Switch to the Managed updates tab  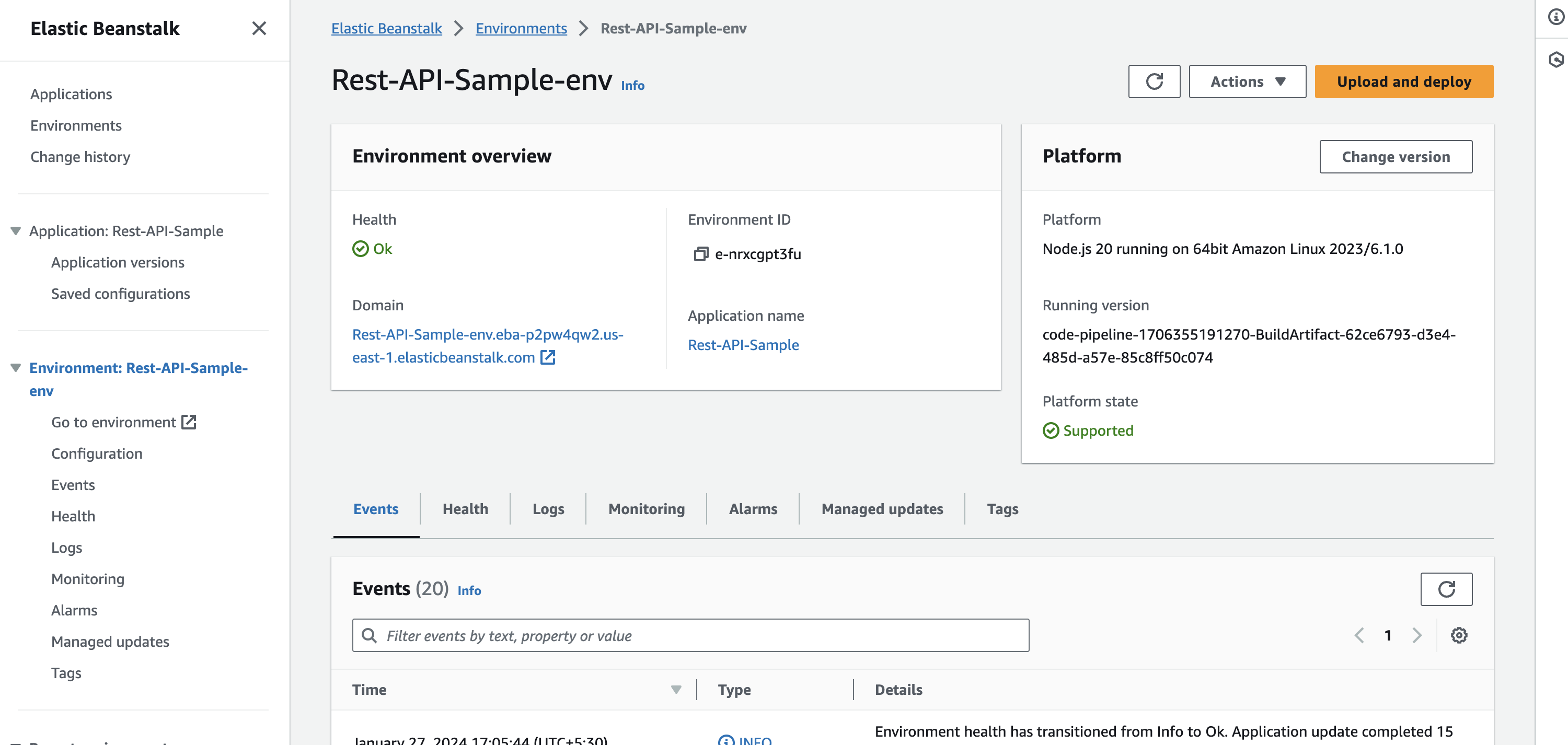coord(881,509)
